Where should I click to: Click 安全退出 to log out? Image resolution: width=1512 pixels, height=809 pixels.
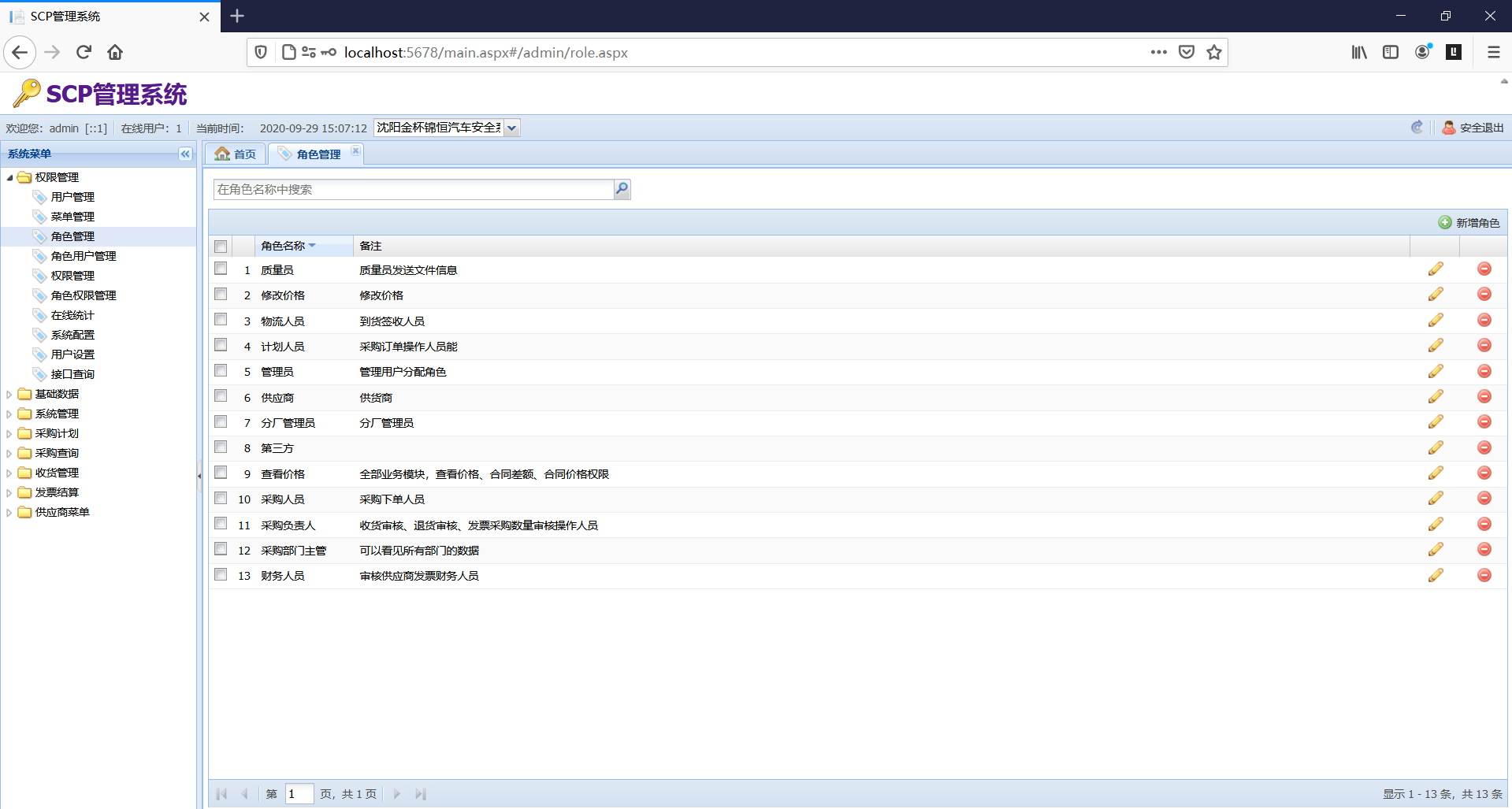[x=1473, y=128]
